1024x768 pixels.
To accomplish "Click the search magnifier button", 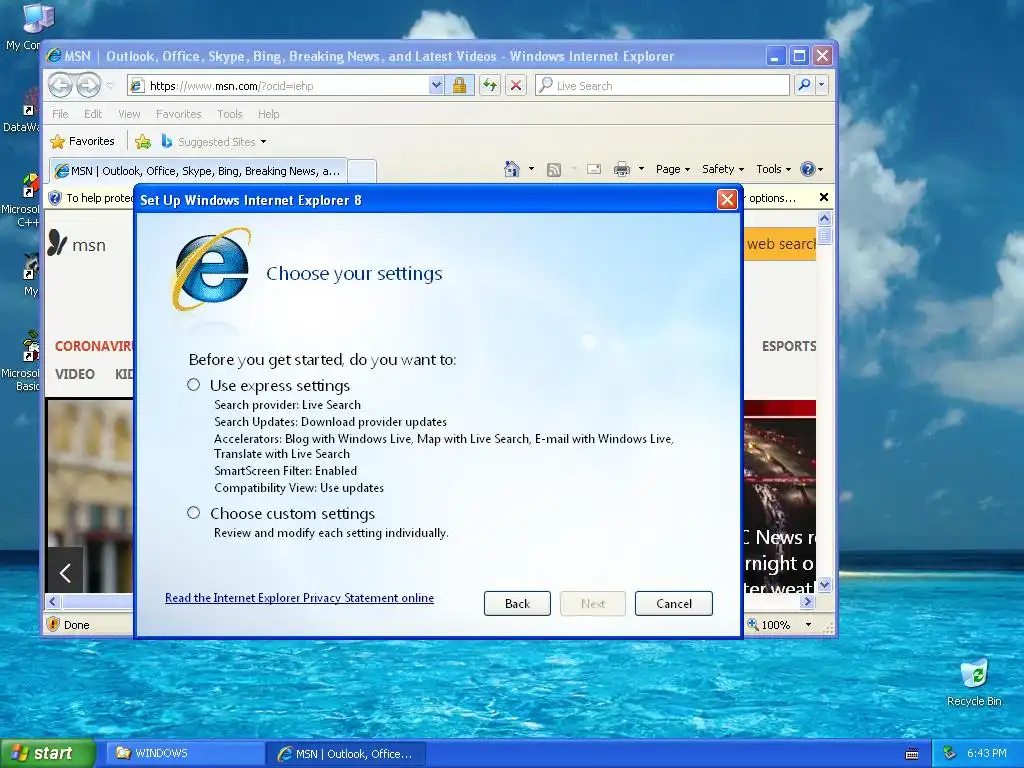I will 804,86.
